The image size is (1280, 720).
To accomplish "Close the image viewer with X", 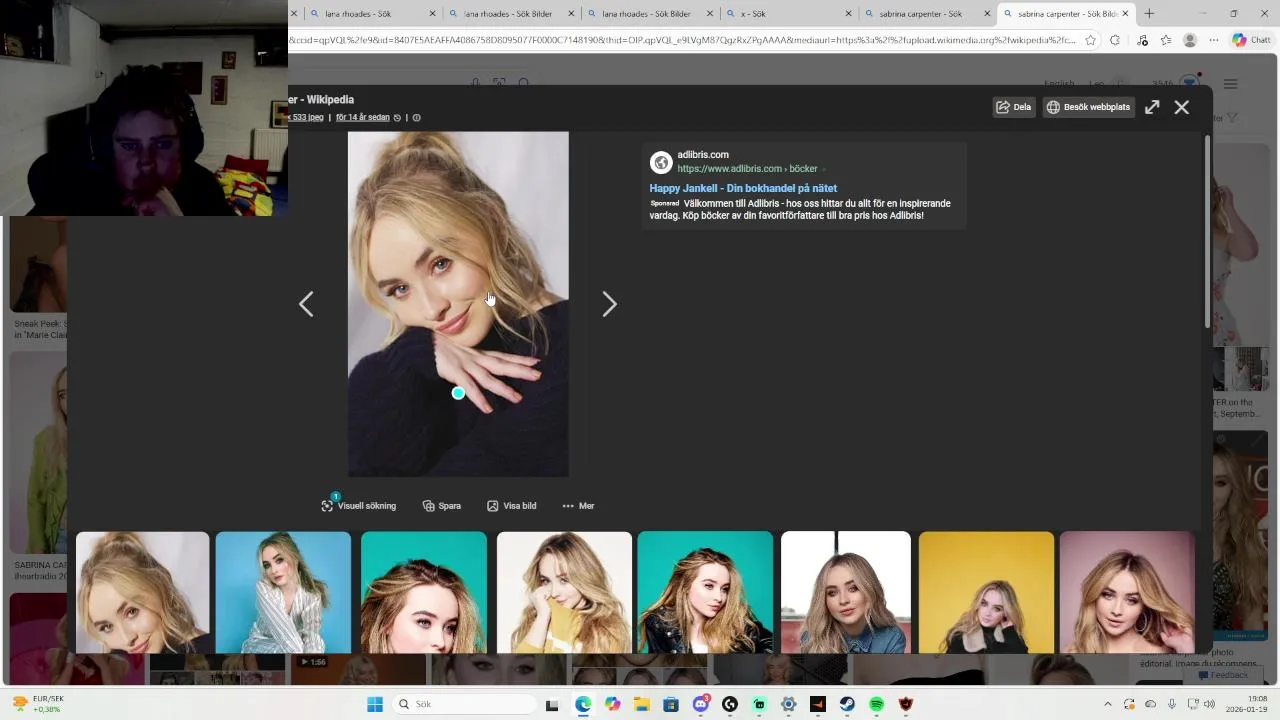I will (x=1181, y=107).
